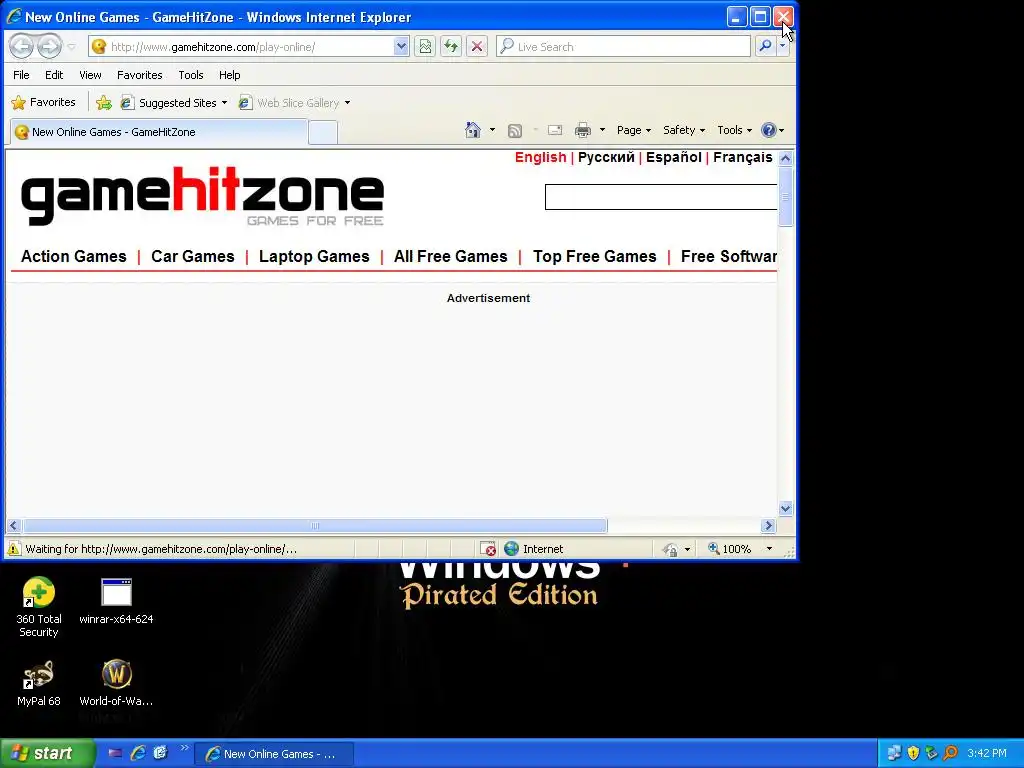Open the Edit menu
The height and width of the screenshot is (768, 1024).
(x=54, y=75)
